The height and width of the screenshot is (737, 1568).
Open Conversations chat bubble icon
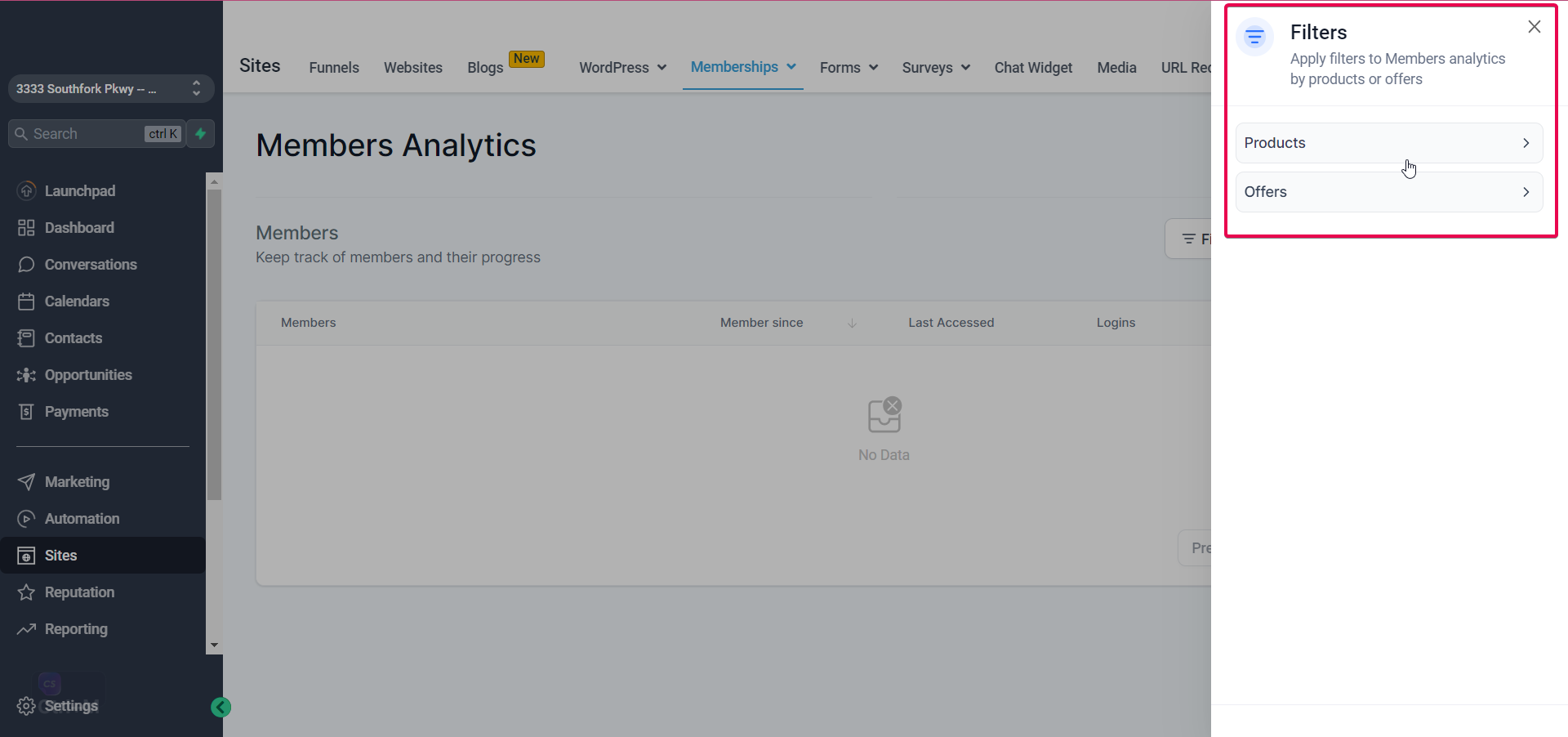coord(26,264)
